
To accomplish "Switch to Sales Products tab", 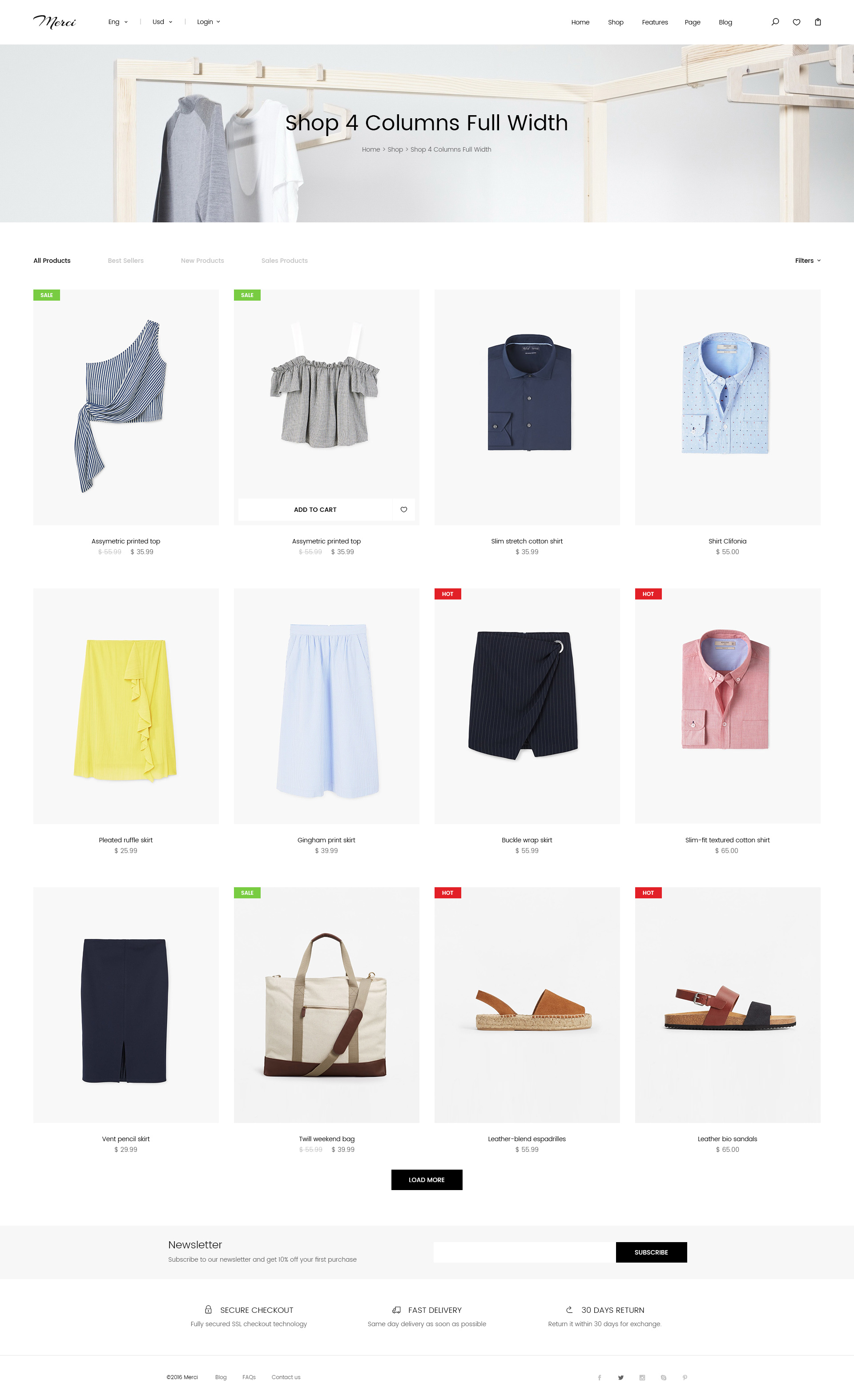I will 284,261.
